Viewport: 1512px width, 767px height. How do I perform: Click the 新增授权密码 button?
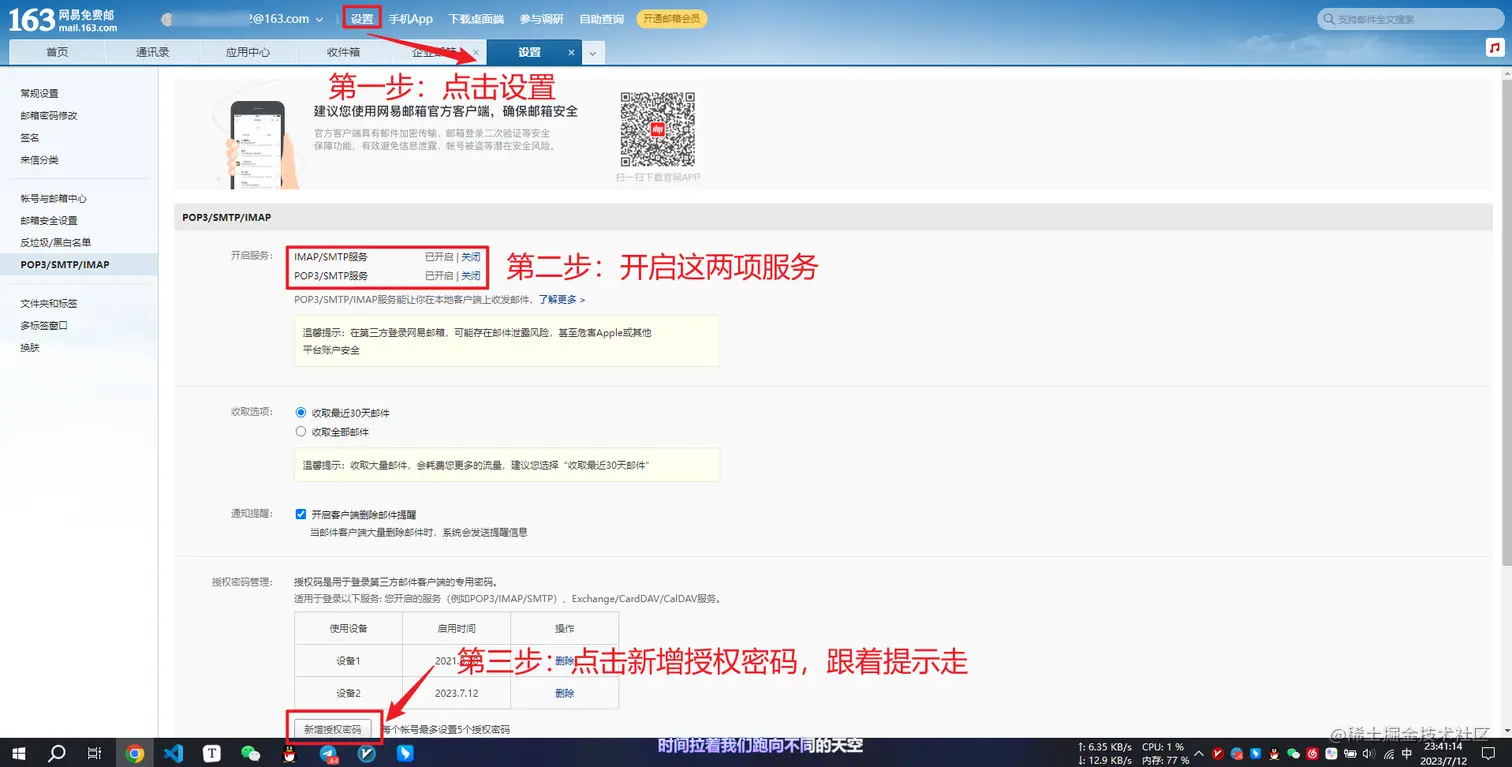(x=335, y=729)
